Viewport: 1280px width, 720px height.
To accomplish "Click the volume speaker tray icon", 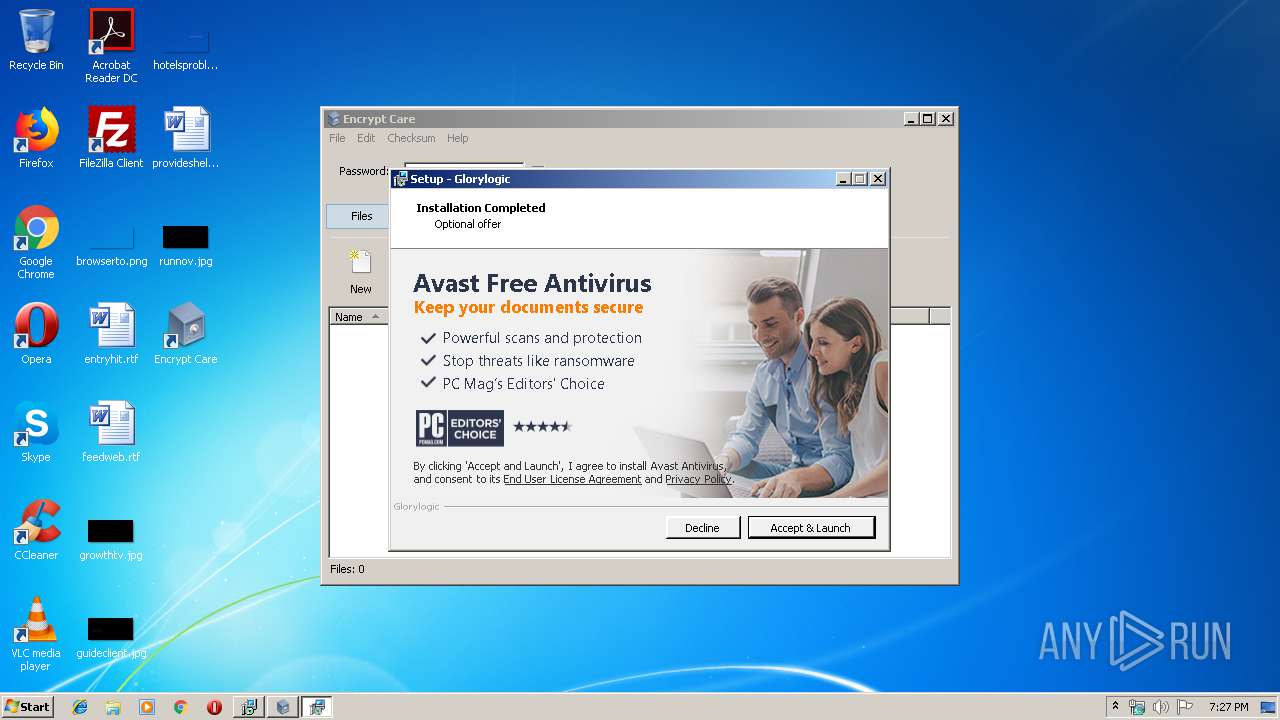I will pyautogui.click(x=1161, y=707).
